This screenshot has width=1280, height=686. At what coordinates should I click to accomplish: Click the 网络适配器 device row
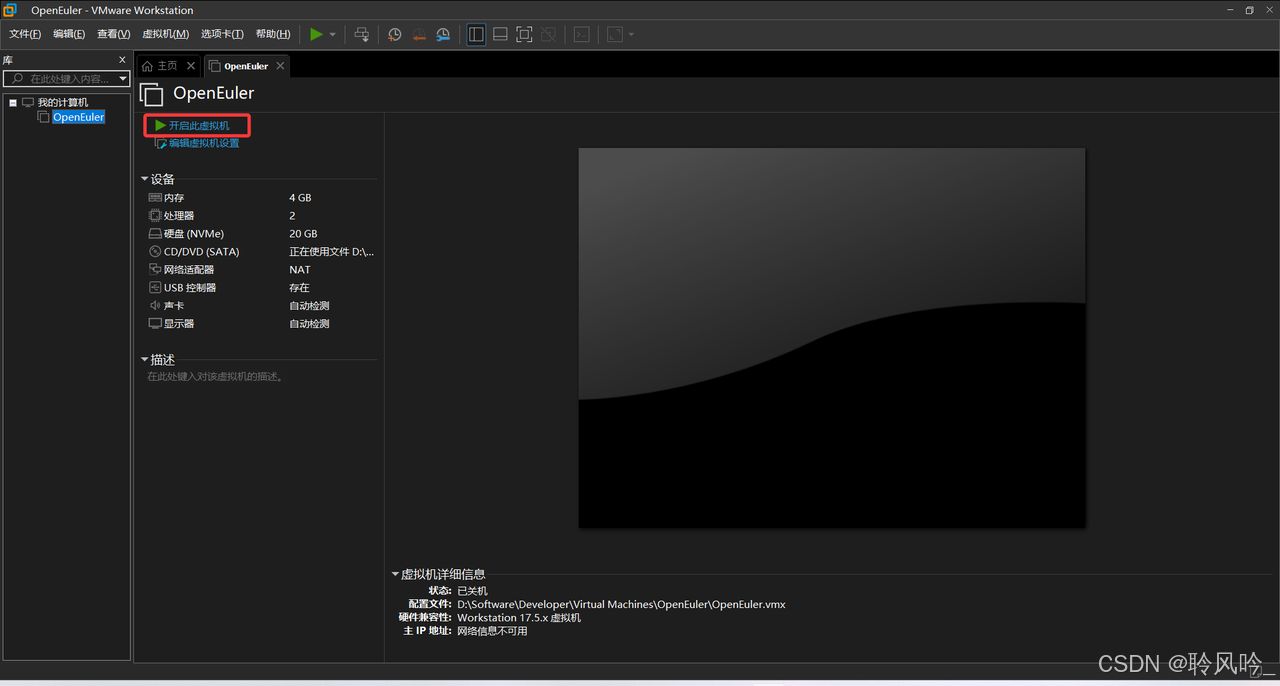coord(262,270)
